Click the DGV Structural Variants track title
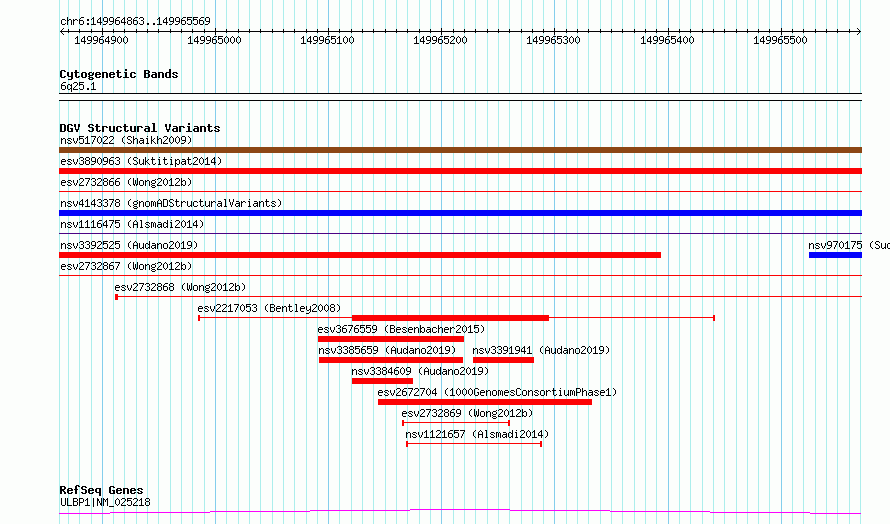 coord(140,128)
